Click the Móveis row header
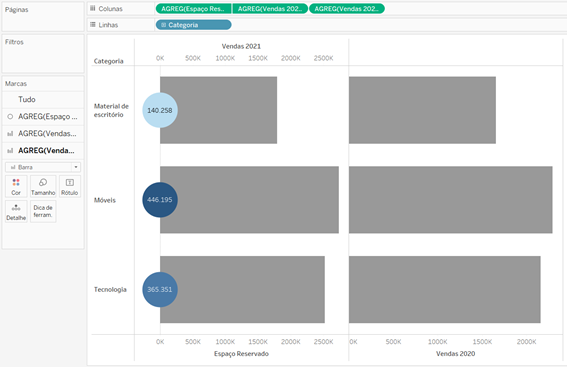The image size is (567, 367). (x=105, y=200)
